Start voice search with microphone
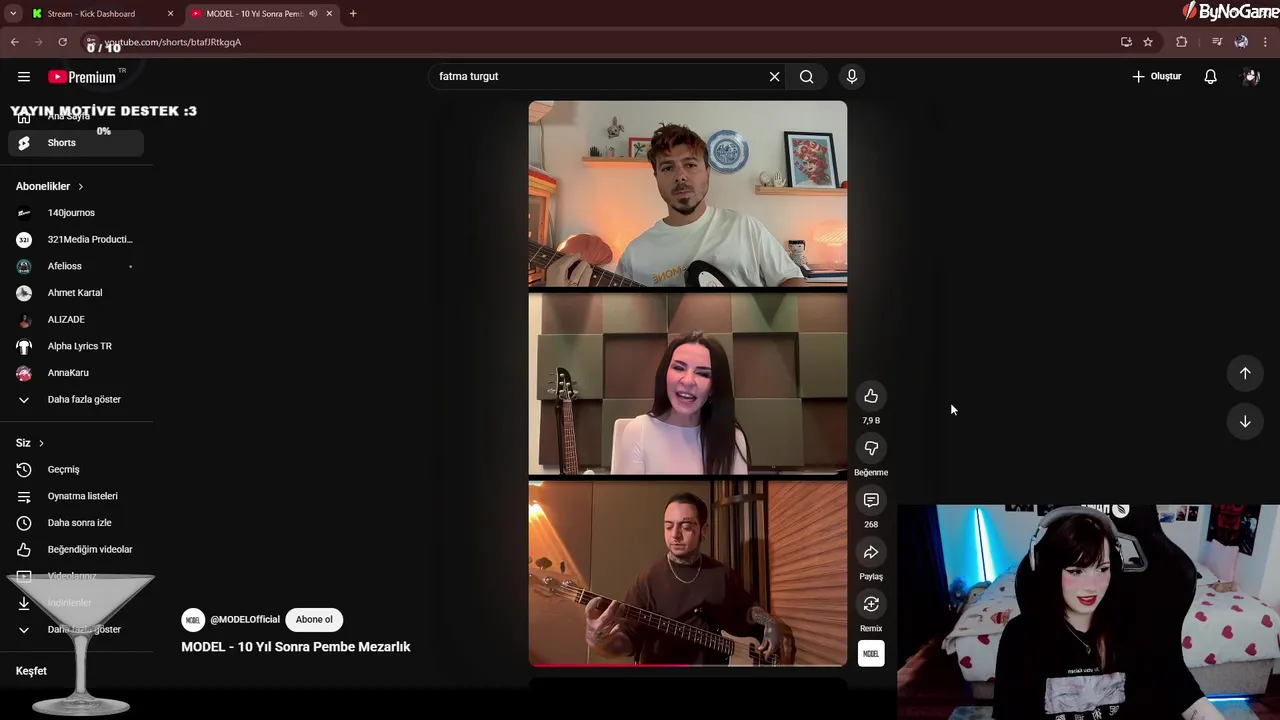Viewport: 1280px width, 720px height. [x=852, y=76]
